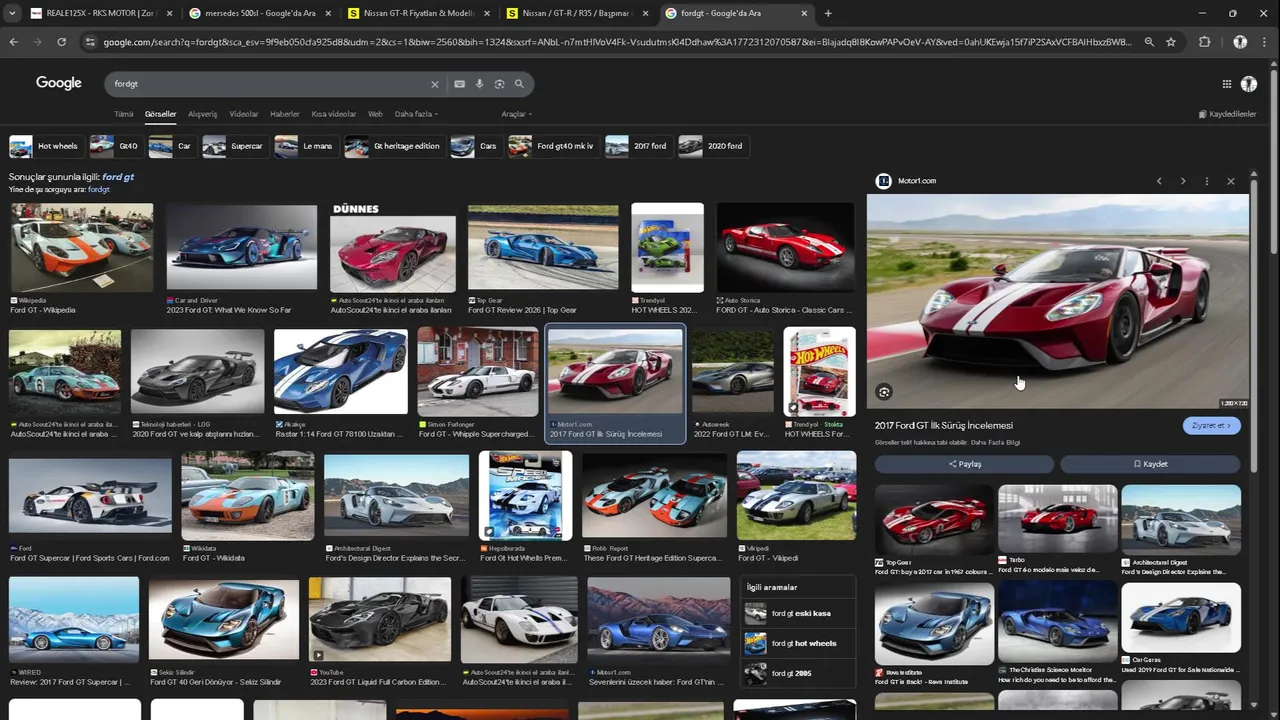This screenshot has height=720, width=1280.
Task: Close the image preview panel
Action: (1231, 181)
